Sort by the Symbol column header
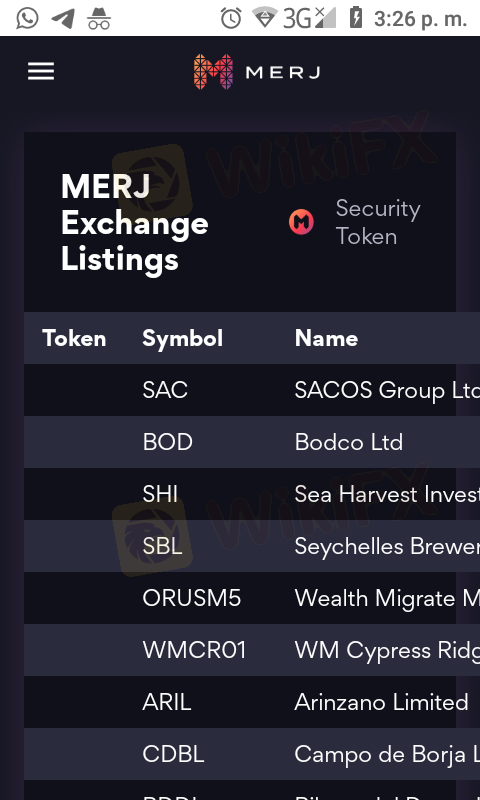The height and width of the screenshot is (800, 480). click(x=183, y=338)
